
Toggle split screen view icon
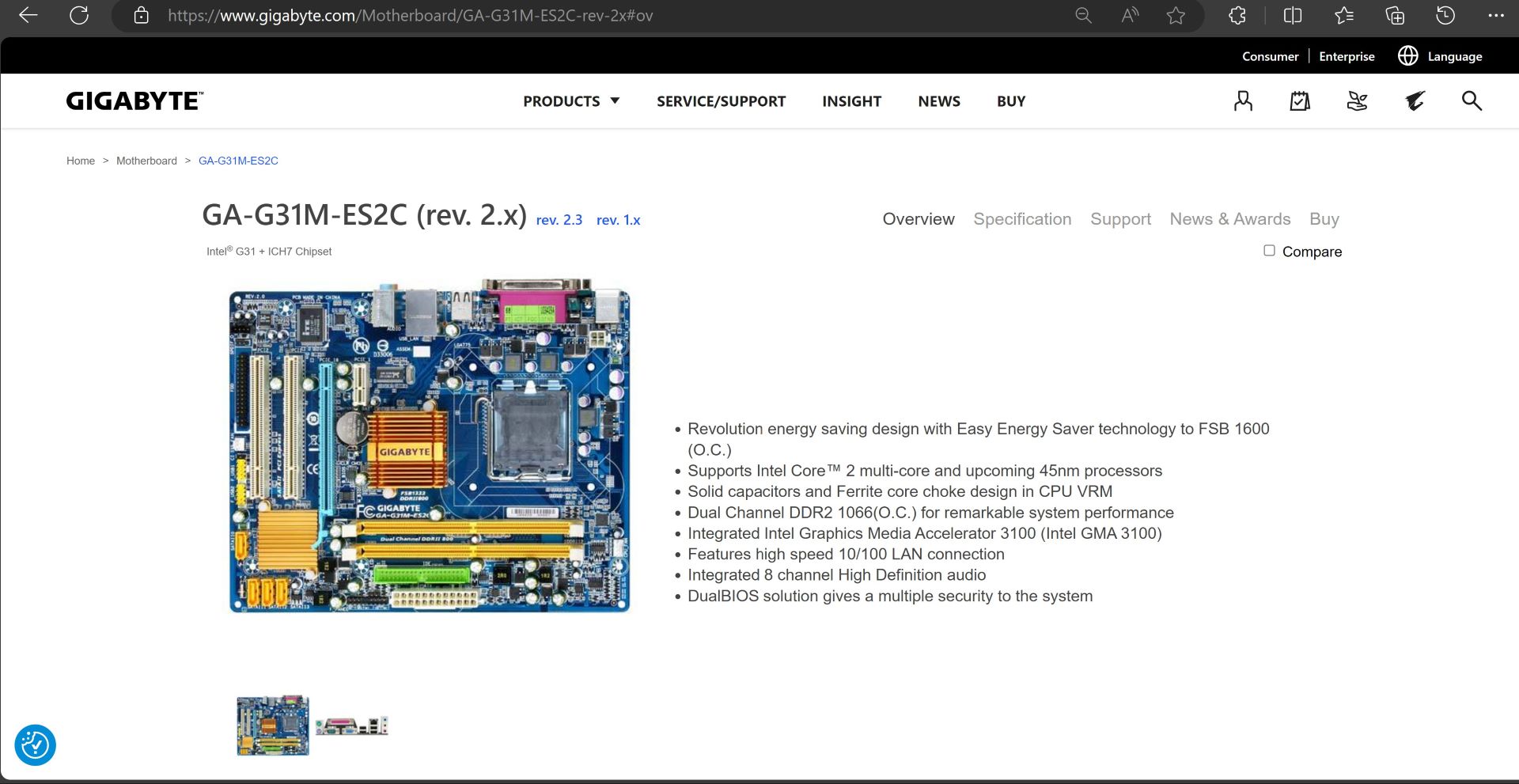click(1293, 15)
